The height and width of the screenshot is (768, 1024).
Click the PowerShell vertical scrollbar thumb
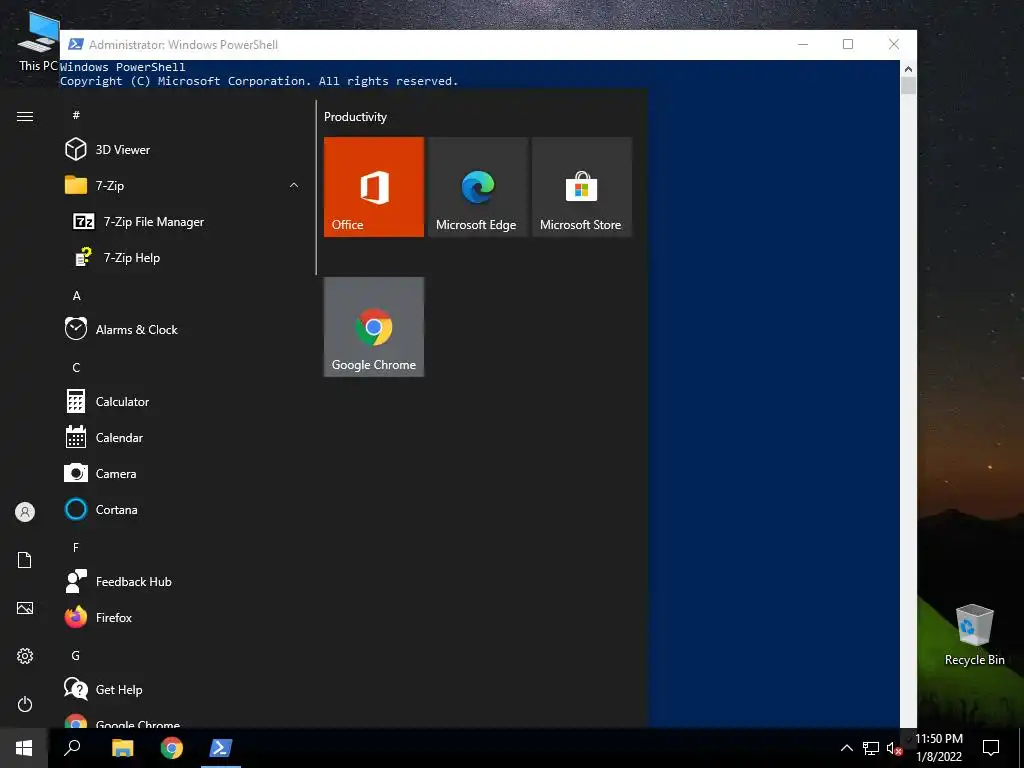[908, 86]
